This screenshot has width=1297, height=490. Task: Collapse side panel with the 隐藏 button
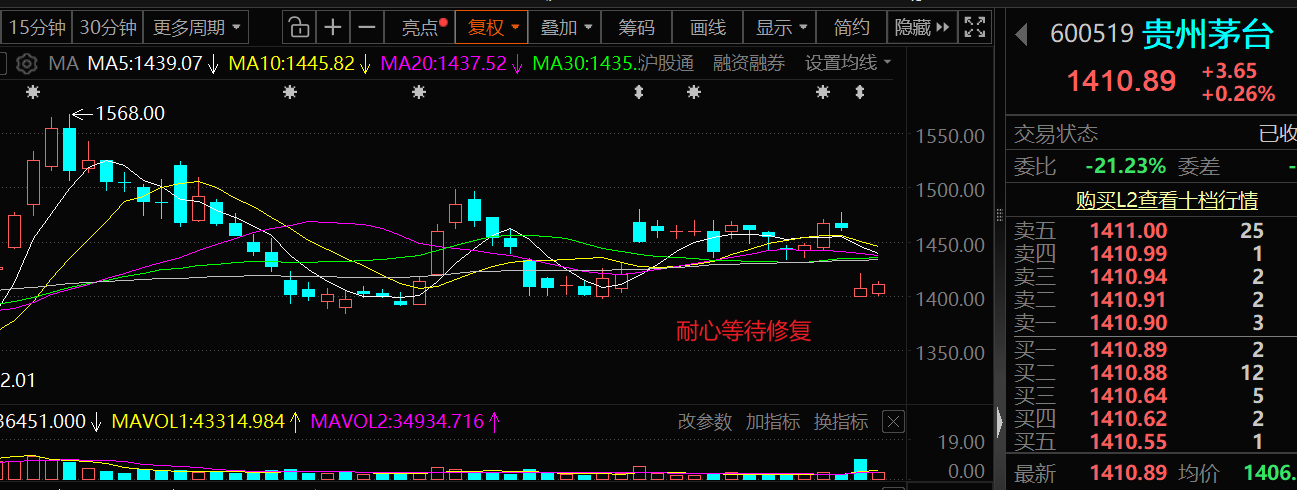(923, 27)
